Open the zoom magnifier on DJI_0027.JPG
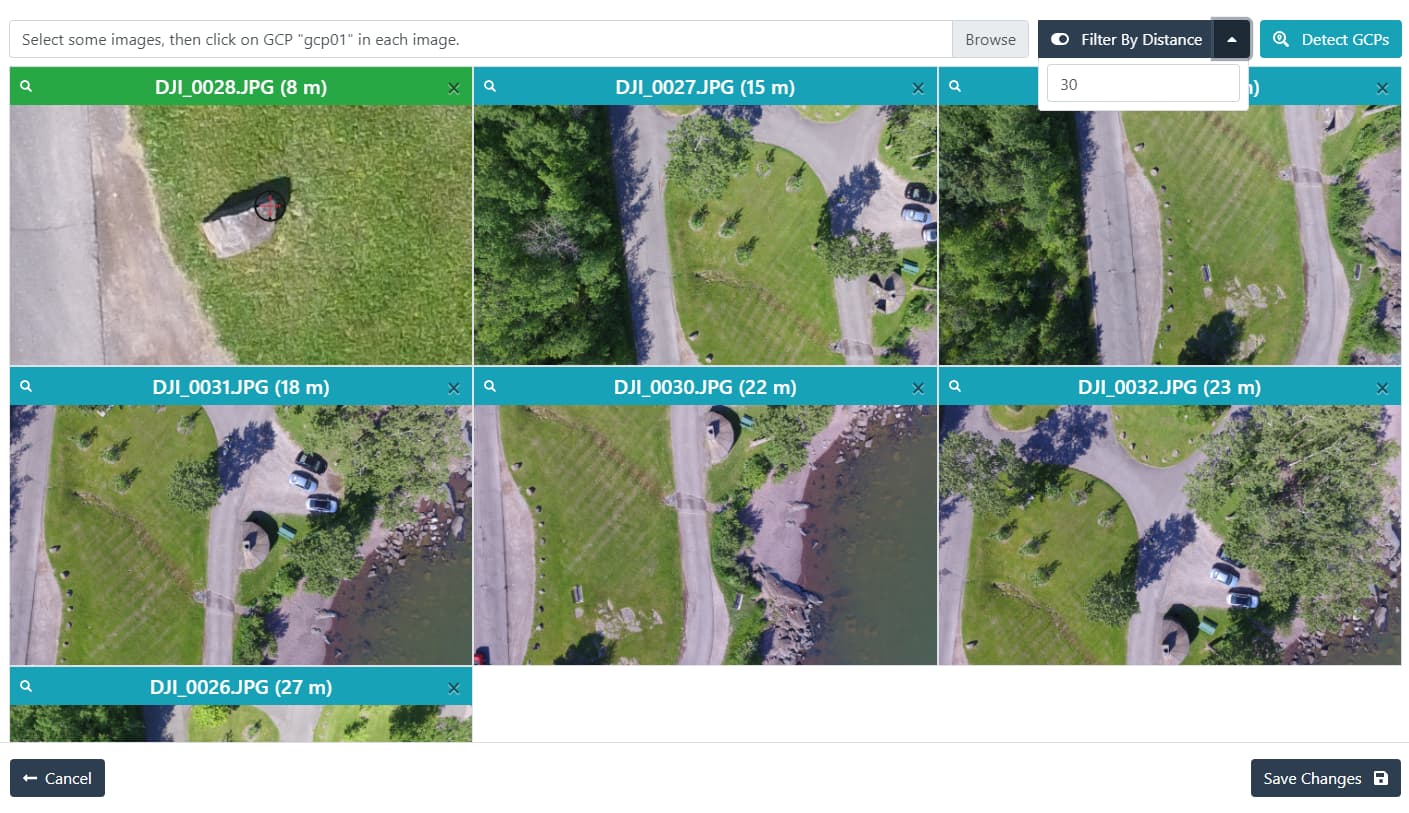 [x=490, y=87]
